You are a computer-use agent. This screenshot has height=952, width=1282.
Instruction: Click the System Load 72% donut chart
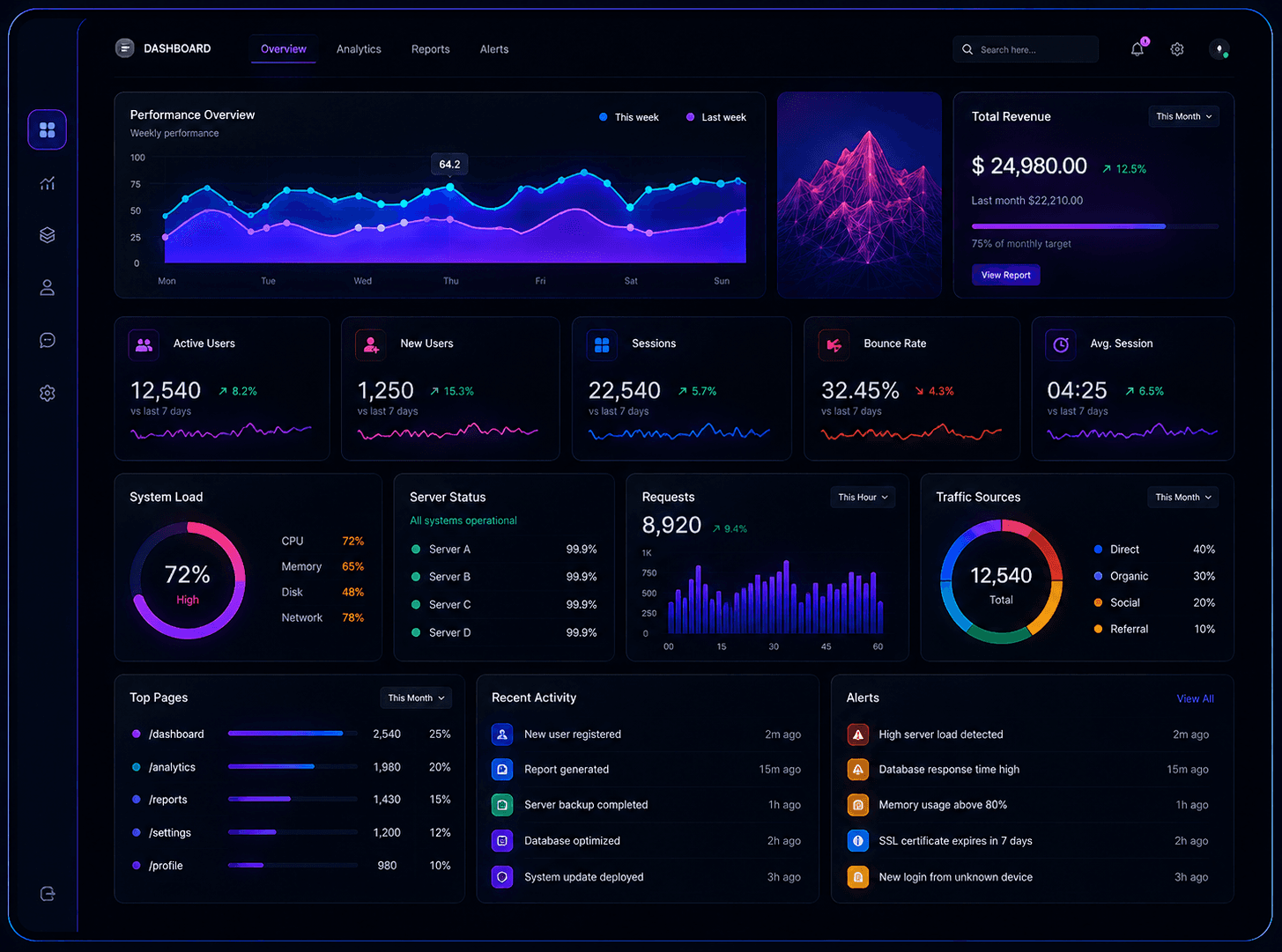pos(188,580)
